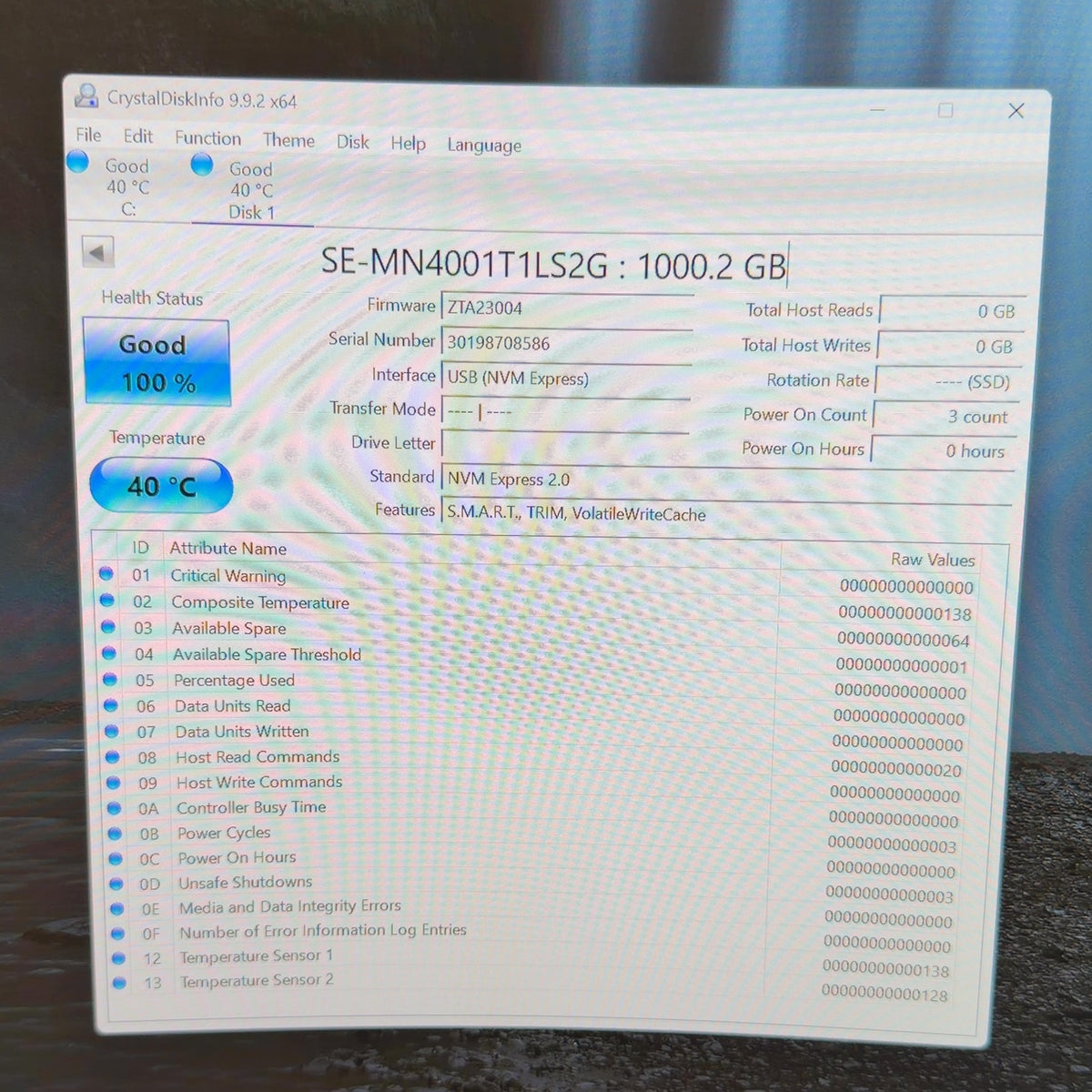Select the Available Spare attribute row
The height and width of the screenshot is (1092, 1092).
tap(535, 633)
